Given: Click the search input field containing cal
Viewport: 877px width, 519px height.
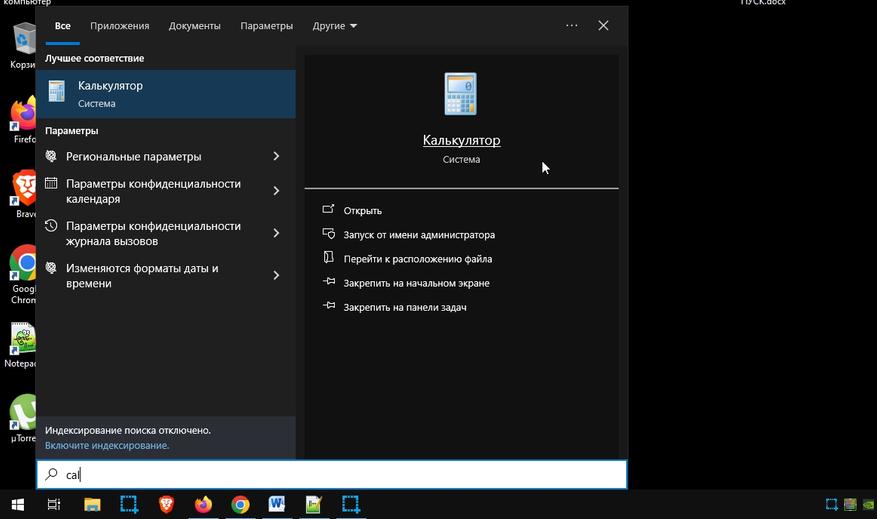Looking at the screenshot, I should [332, 474].
